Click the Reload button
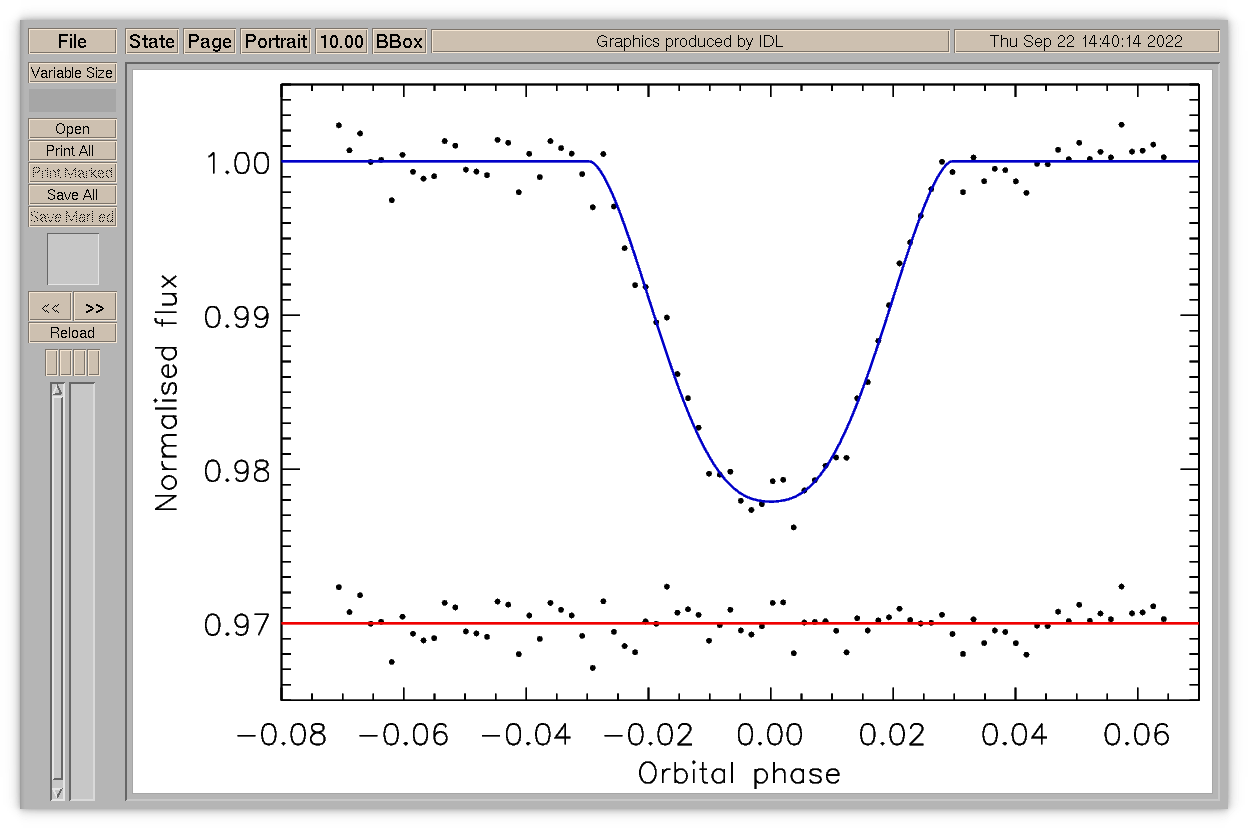Viewport: 1248px width, 829px height. click(x=73, y=333)
